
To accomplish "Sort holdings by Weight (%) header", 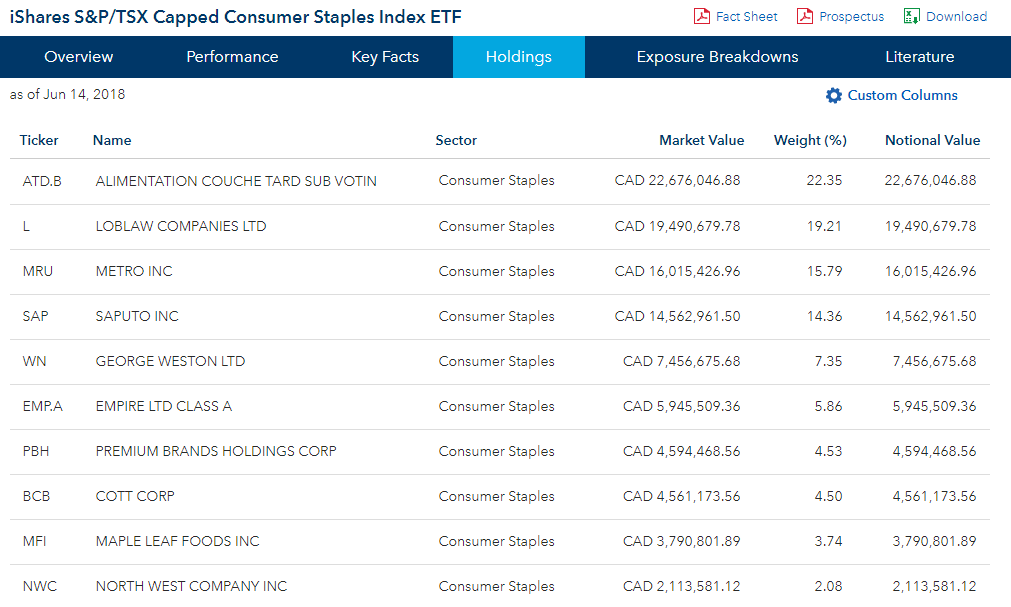I will [x=810, y=140].
